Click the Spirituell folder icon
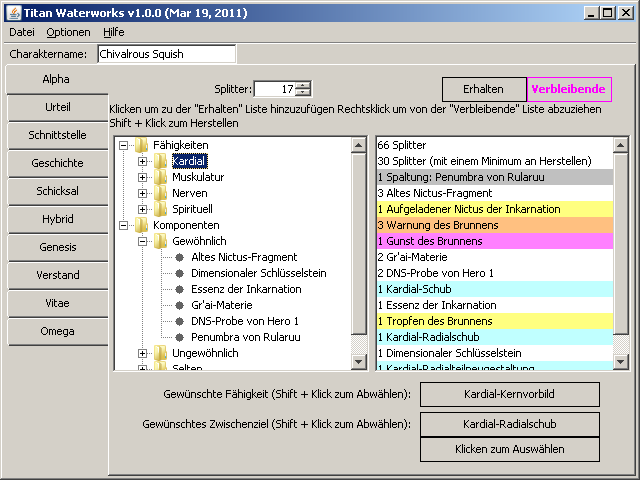Screen dimensions: 640x480 [160, 209]
